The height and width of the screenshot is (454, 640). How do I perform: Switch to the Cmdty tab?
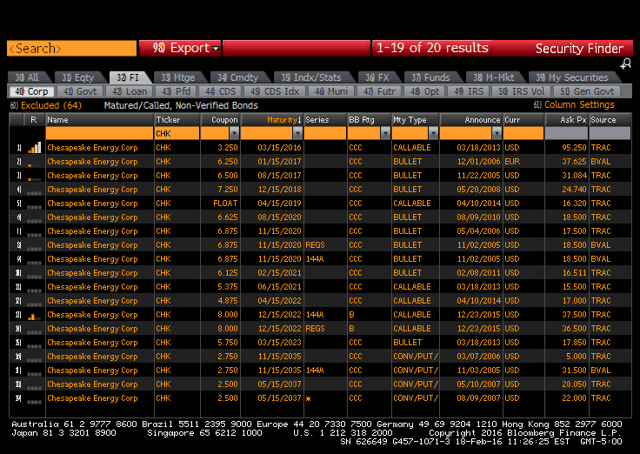(x=238, y=77)
